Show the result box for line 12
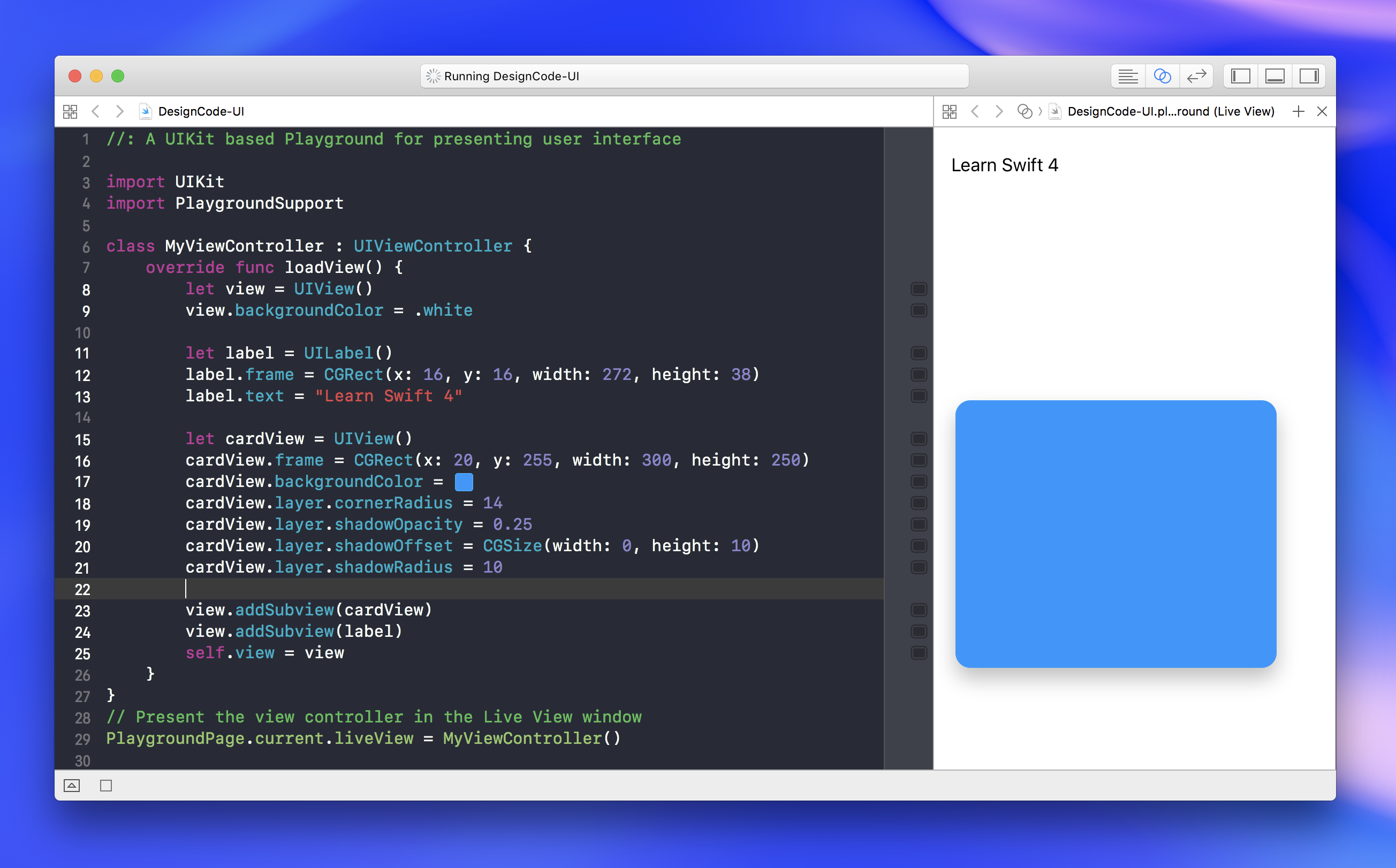This screenshot has height=868, width=1396. tap(919, 375)
